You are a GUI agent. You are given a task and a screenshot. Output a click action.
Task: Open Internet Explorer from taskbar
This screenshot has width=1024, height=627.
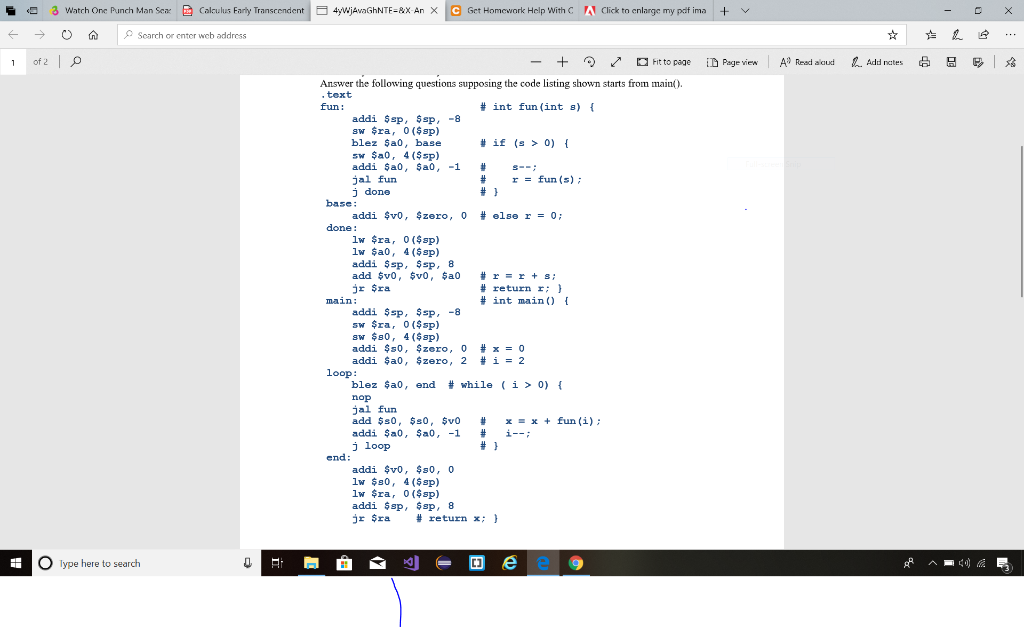[x=509, y=563]
